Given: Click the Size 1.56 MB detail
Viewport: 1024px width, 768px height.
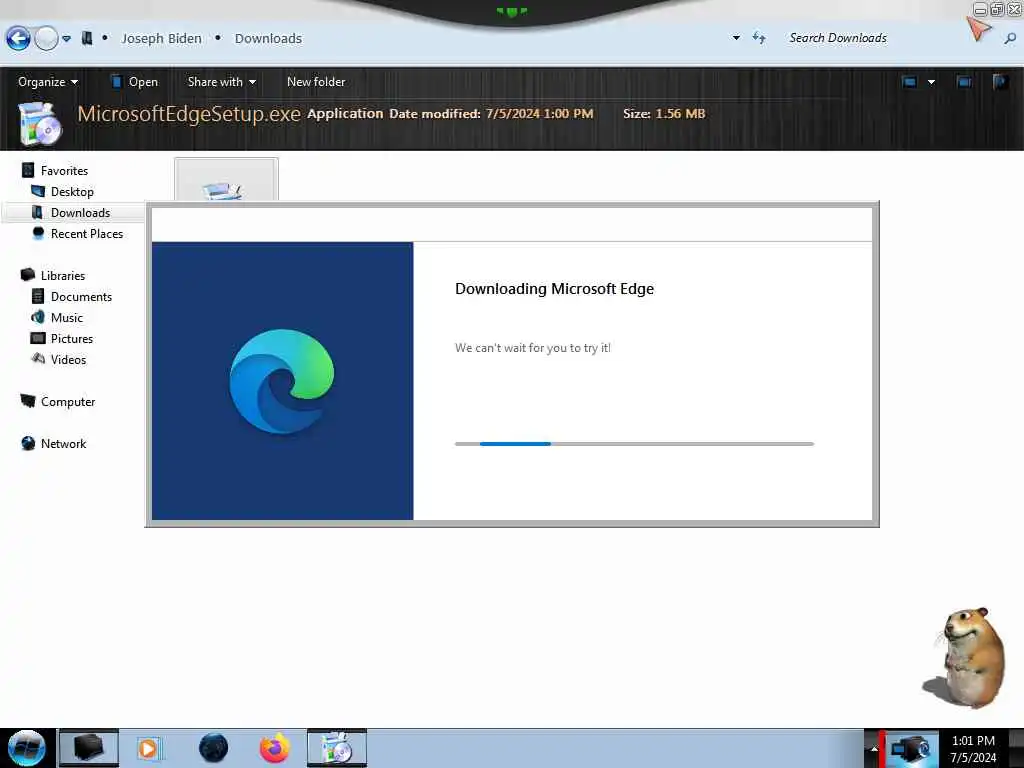Looking at the screenshot, I should 664,114.
